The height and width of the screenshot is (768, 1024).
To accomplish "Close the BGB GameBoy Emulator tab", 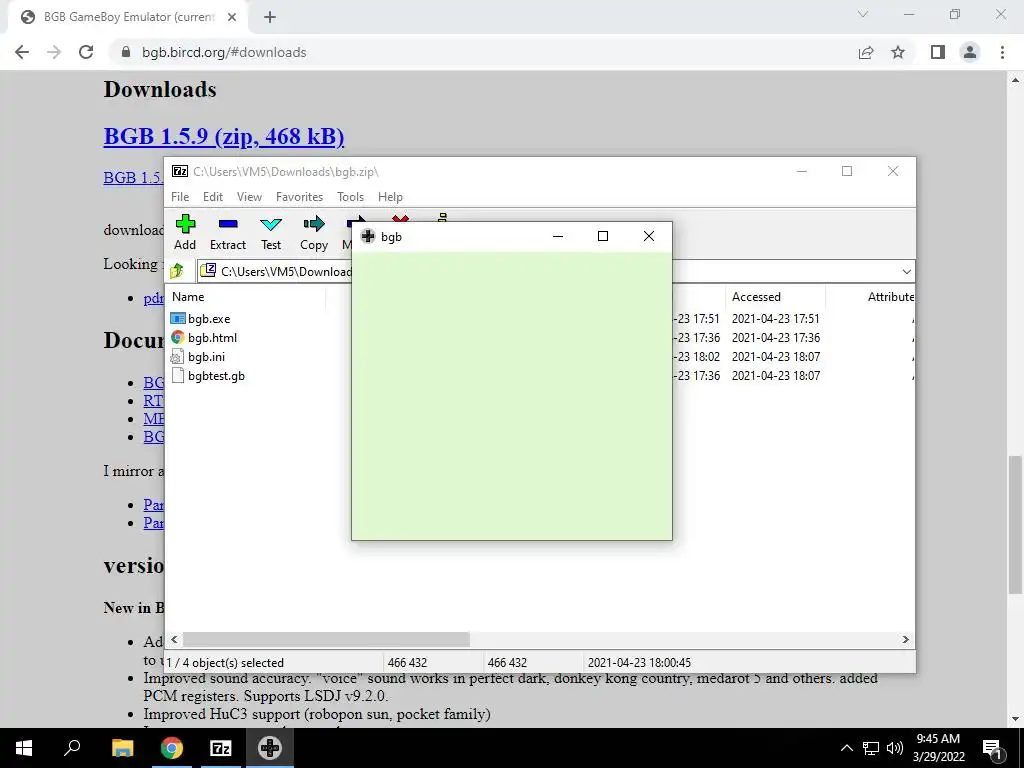I will tap(232, 17).
